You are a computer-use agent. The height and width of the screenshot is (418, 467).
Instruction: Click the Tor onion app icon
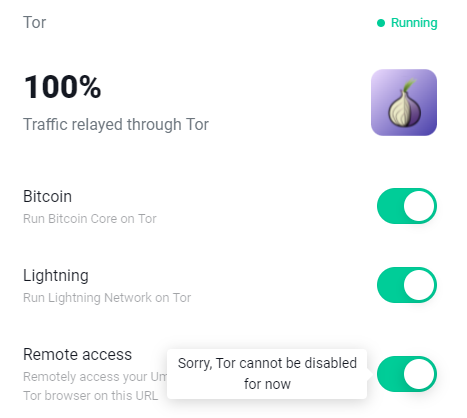(x=404, y=102)
